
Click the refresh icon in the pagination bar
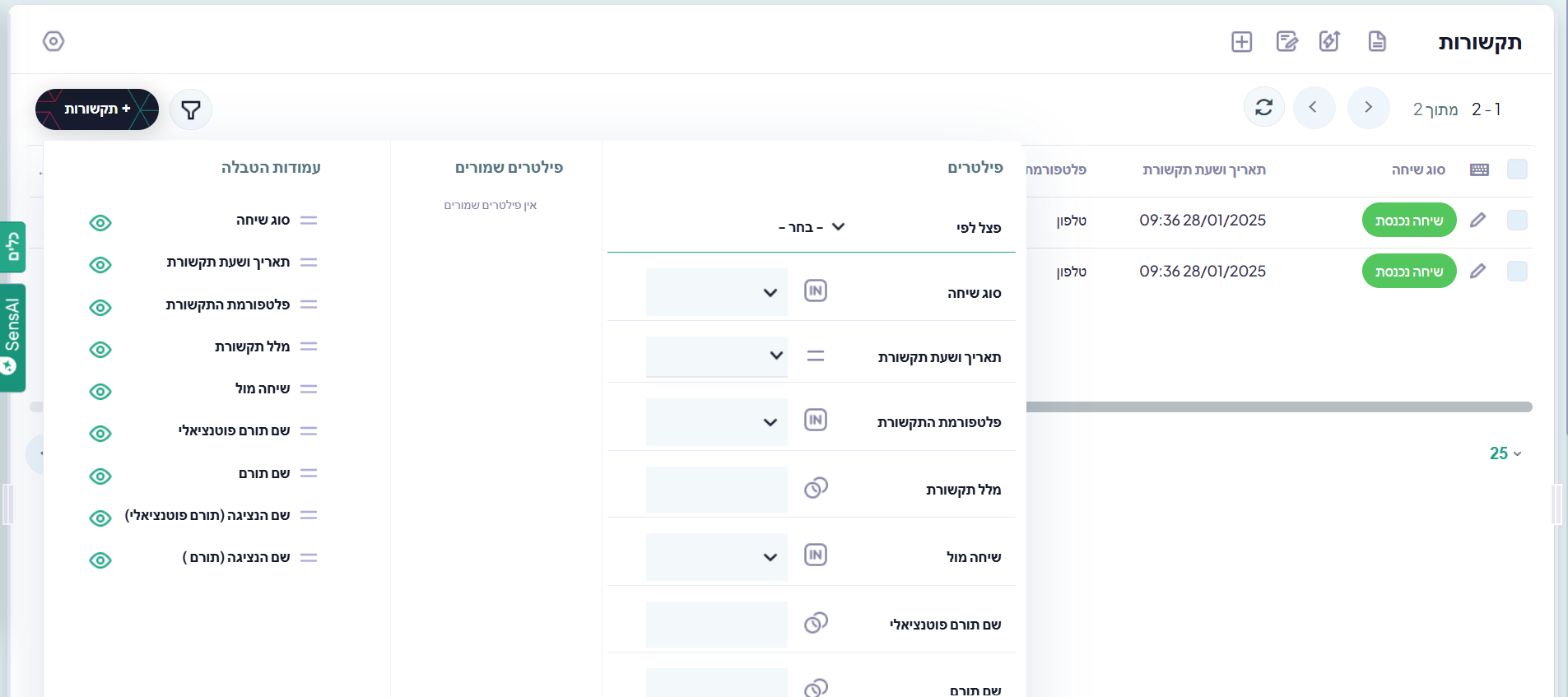click(x=1263, y=108)
